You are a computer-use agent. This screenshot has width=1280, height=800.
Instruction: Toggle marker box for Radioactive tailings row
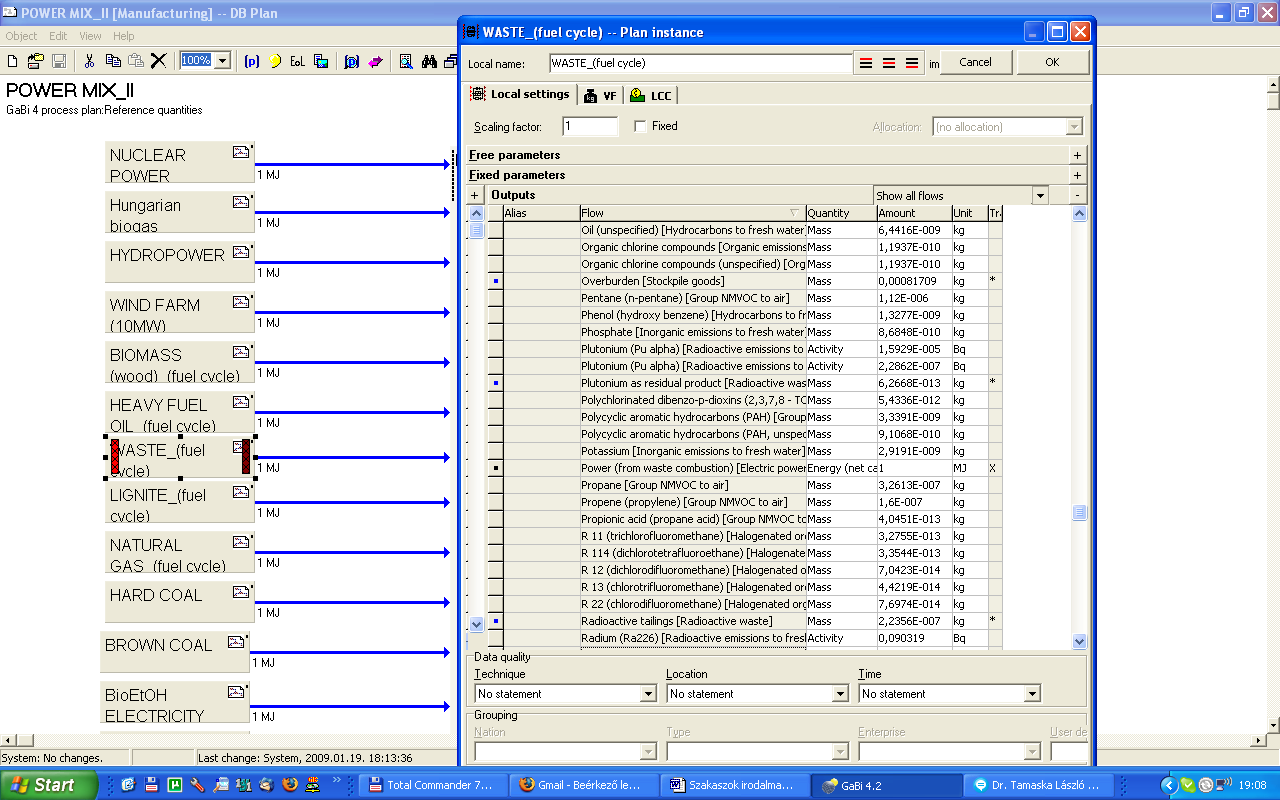coord(495,621)
